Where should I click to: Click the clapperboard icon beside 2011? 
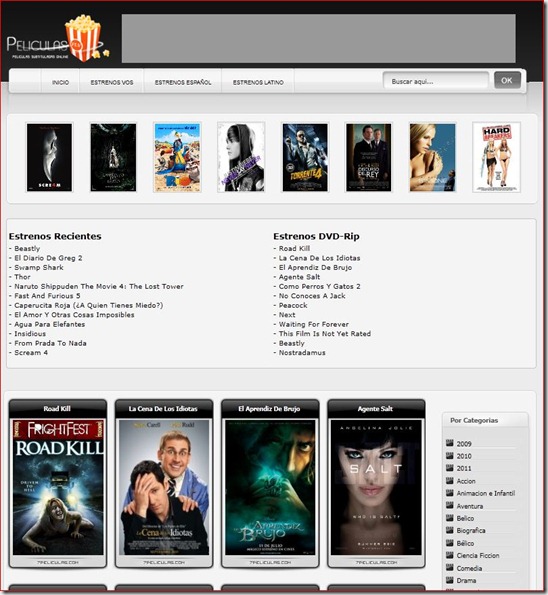pos(450,468)
